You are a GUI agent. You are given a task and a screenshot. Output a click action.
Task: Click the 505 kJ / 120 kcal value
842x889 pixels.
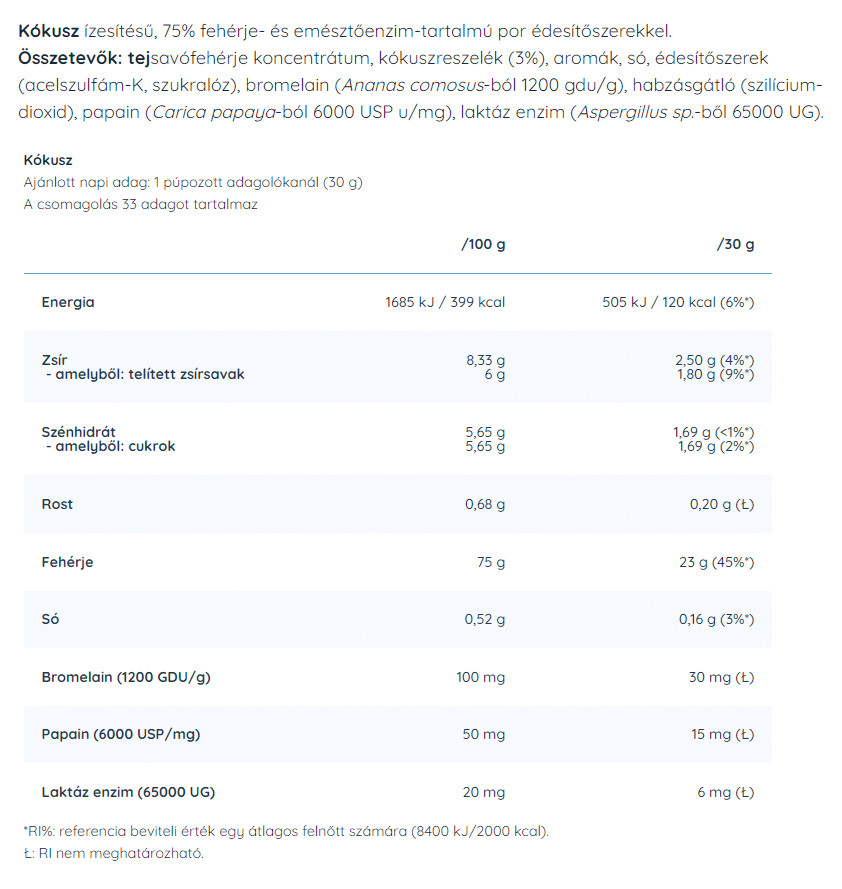677,302
